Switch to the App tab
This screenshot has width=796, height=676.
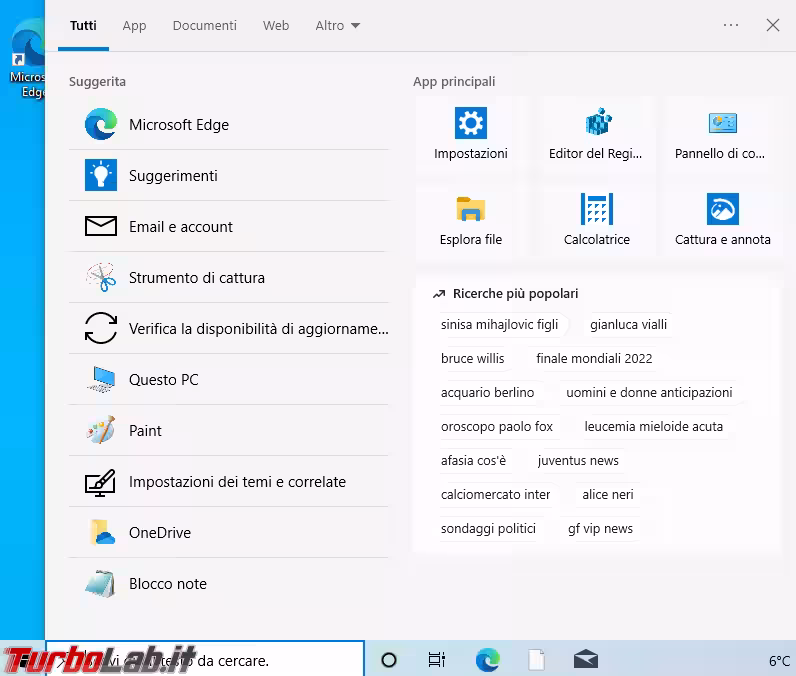pyautogui.click(x=134, y=26)
